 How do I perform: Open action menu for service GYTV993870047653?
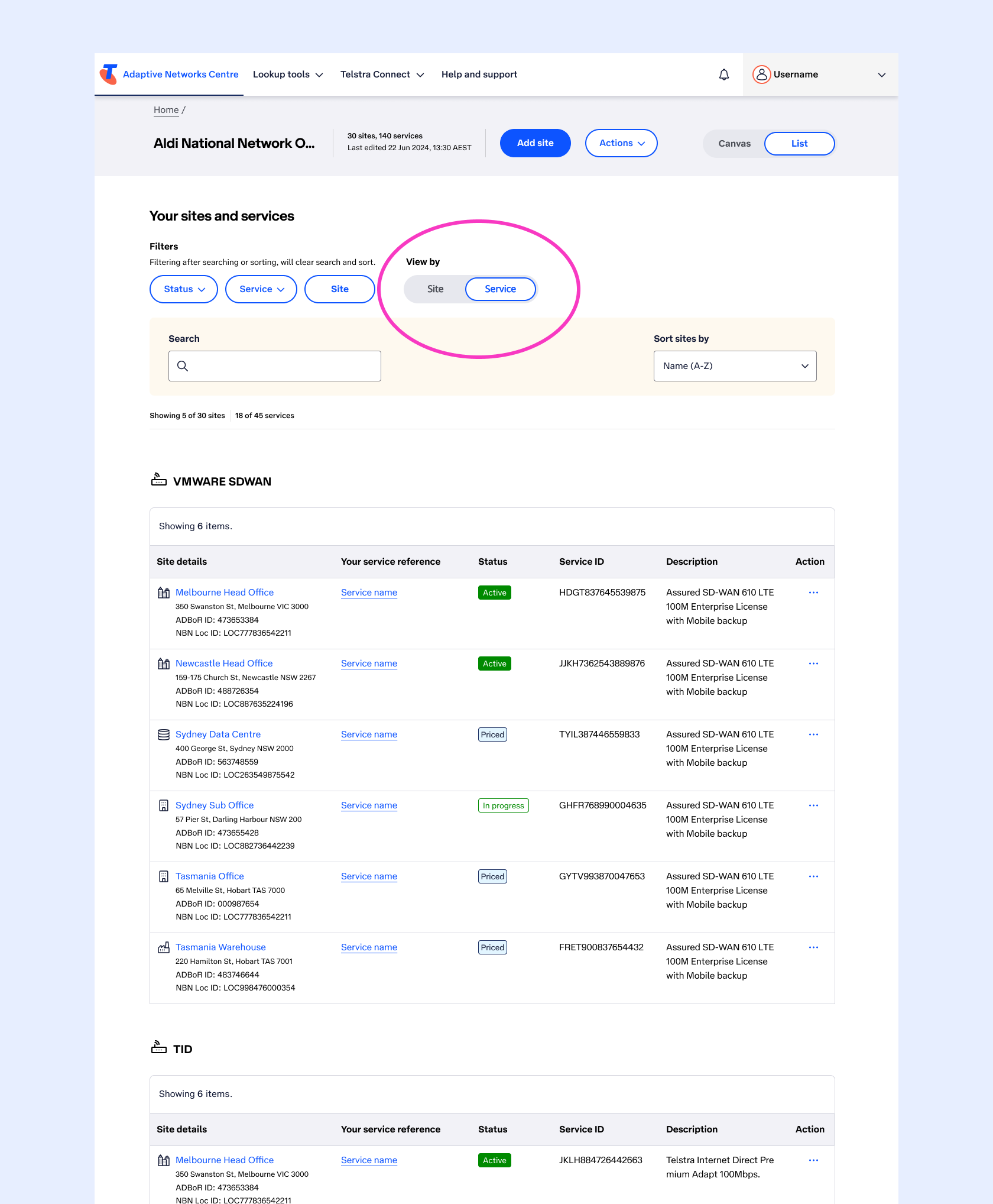813,876
